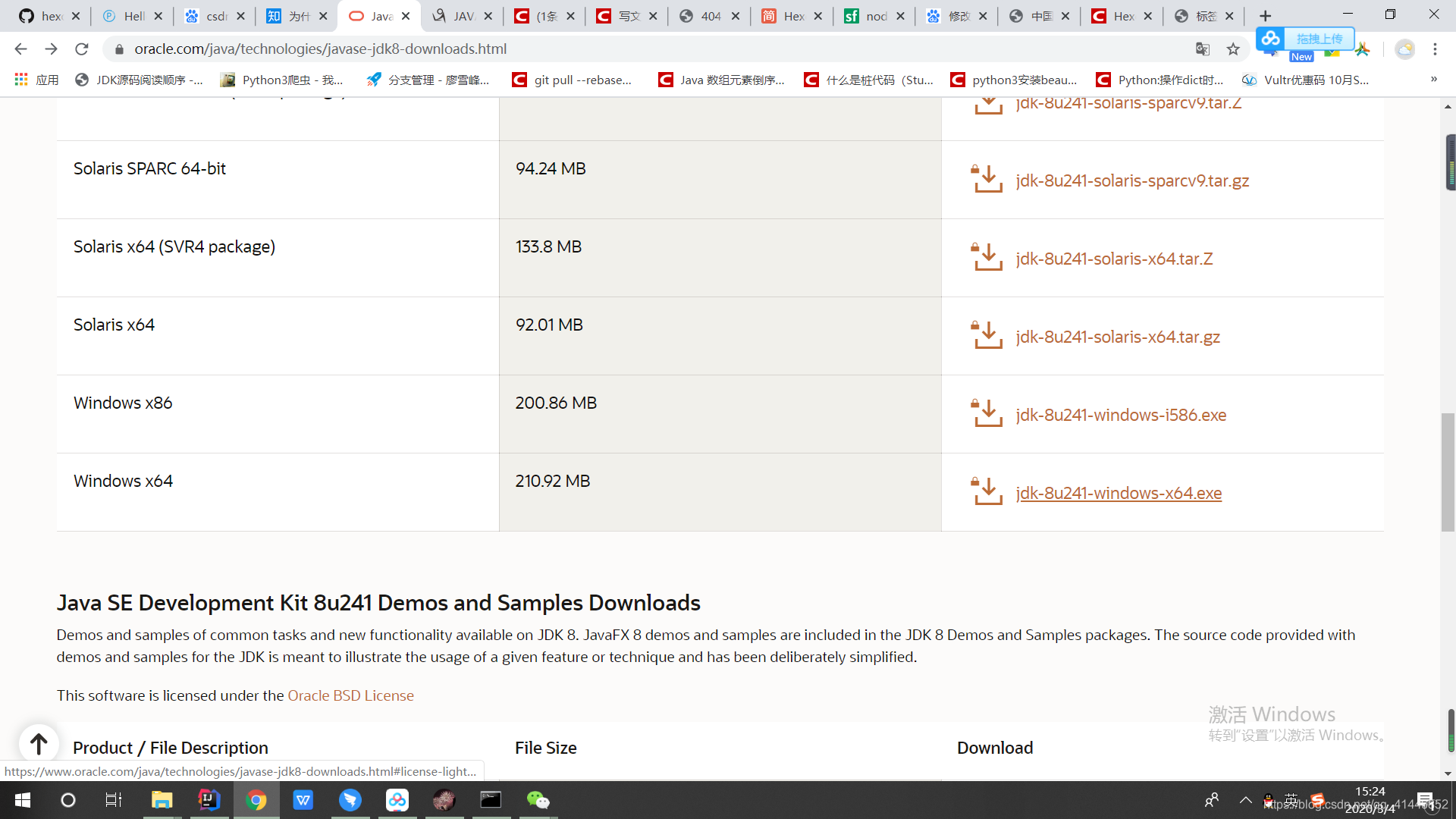Click download icon for jdk-8u241-solaris-x64.tar.gz
Image resolution: width=1456 pixels, height=819 pixels.
pyautogui.click(x=987, y=335)
